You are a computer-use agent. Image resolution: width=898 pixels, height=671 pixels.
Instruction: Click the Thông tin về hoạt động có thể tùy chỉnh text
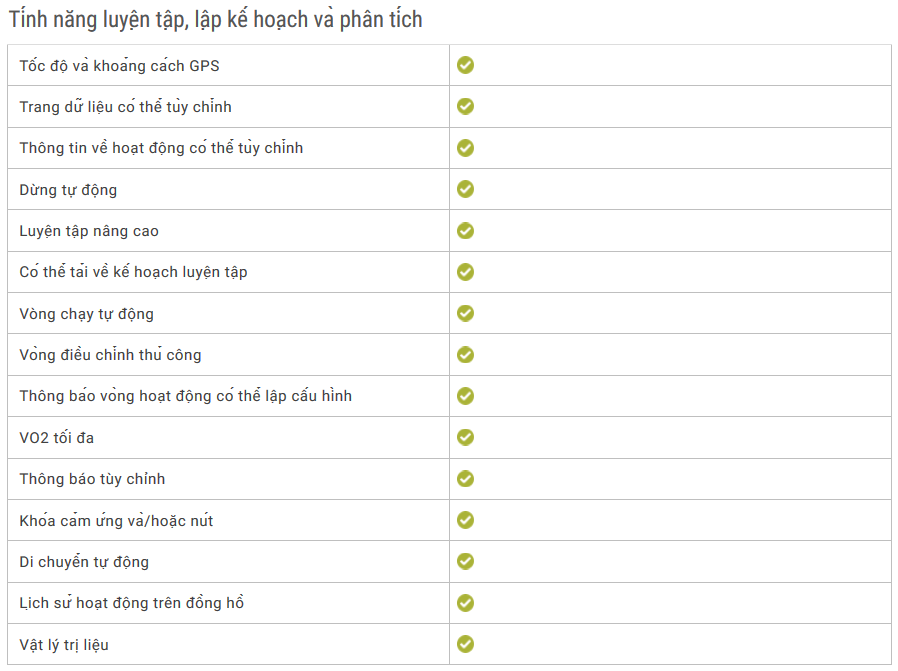pyautogui.click(x=161, y=148)
